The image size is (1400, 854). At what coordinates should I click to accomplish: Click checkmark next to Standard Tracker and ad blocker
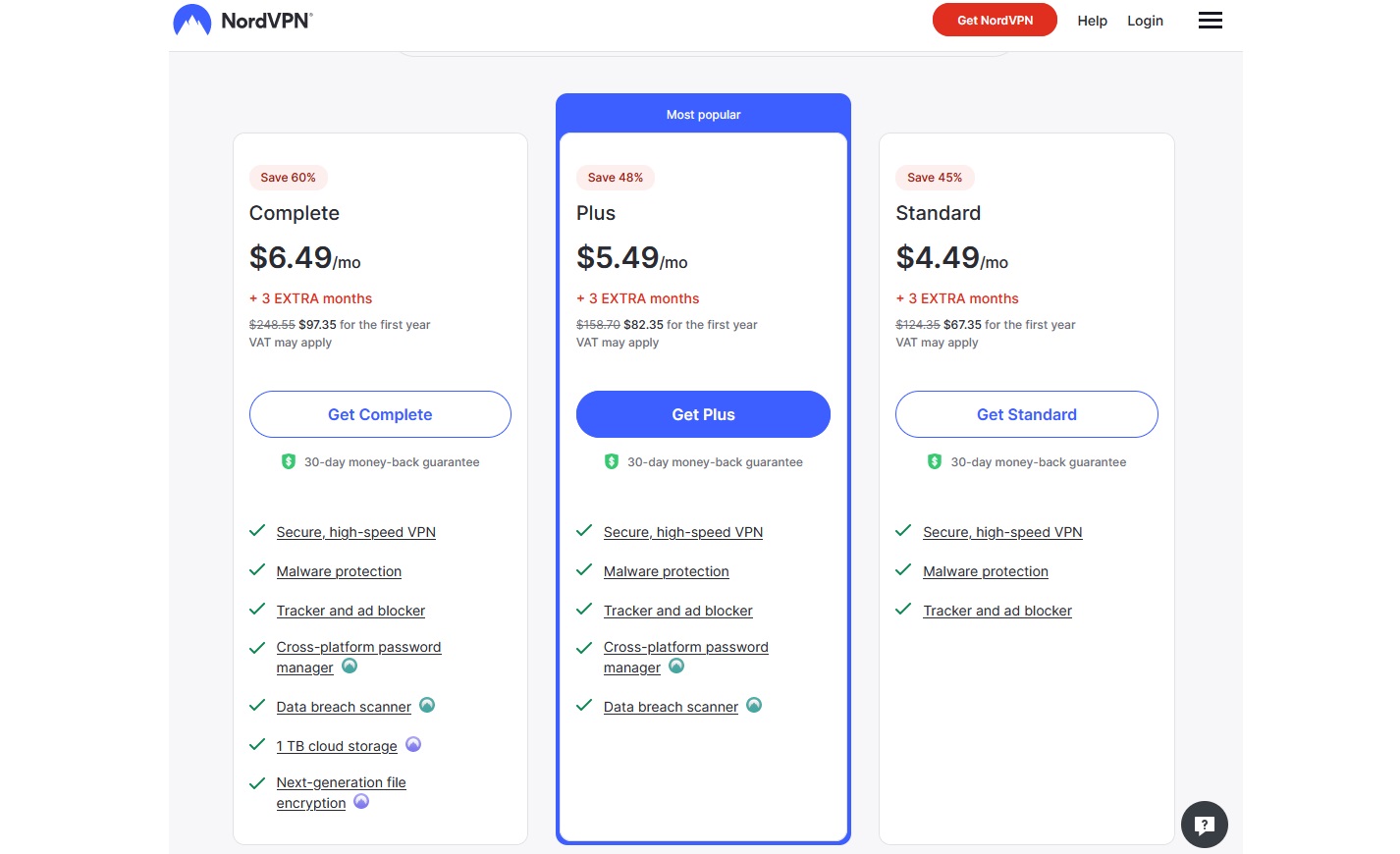coord(903,609)
